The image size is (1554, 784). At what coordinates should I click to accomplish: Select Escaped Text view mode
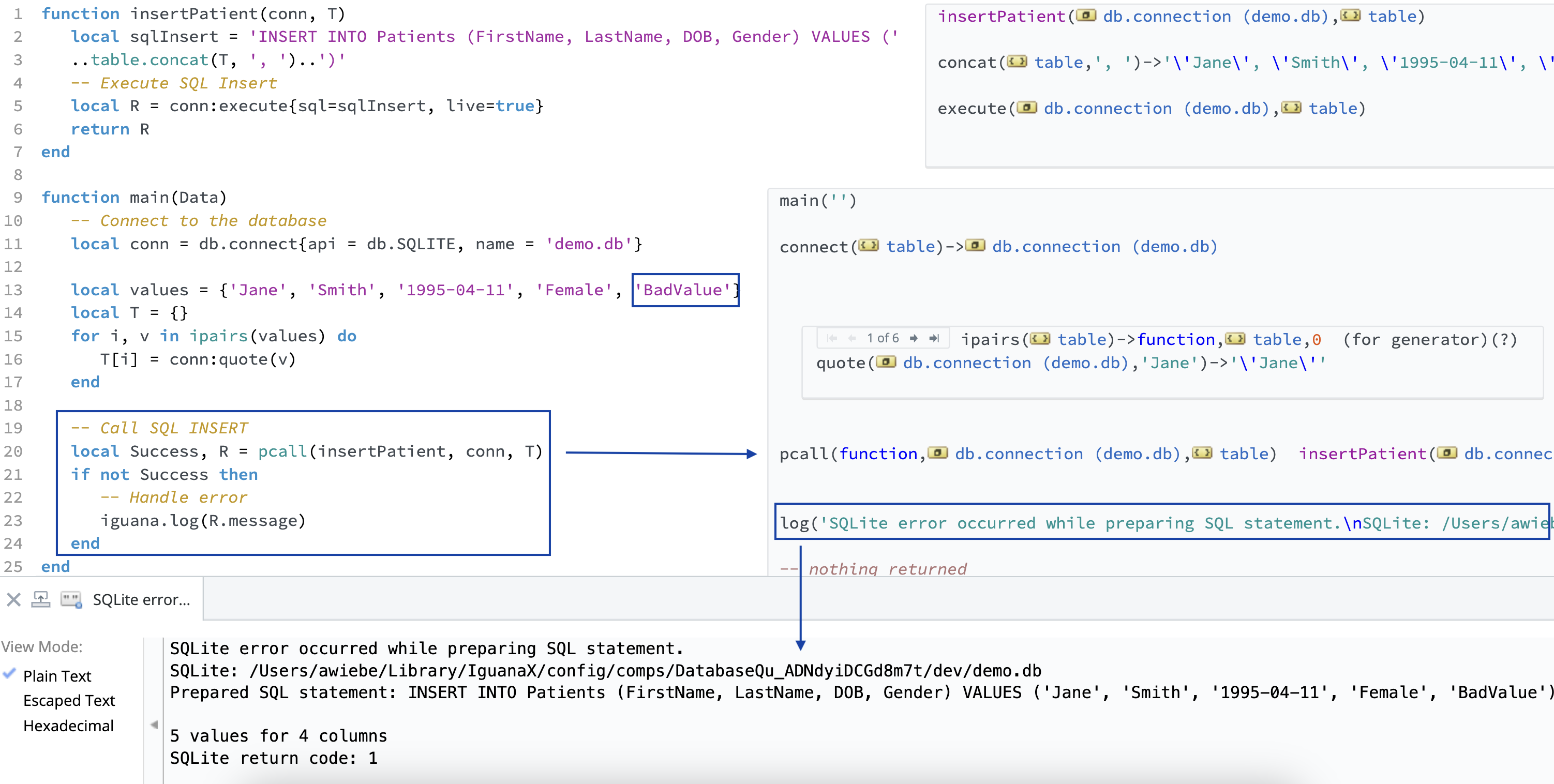coord(69,701)
